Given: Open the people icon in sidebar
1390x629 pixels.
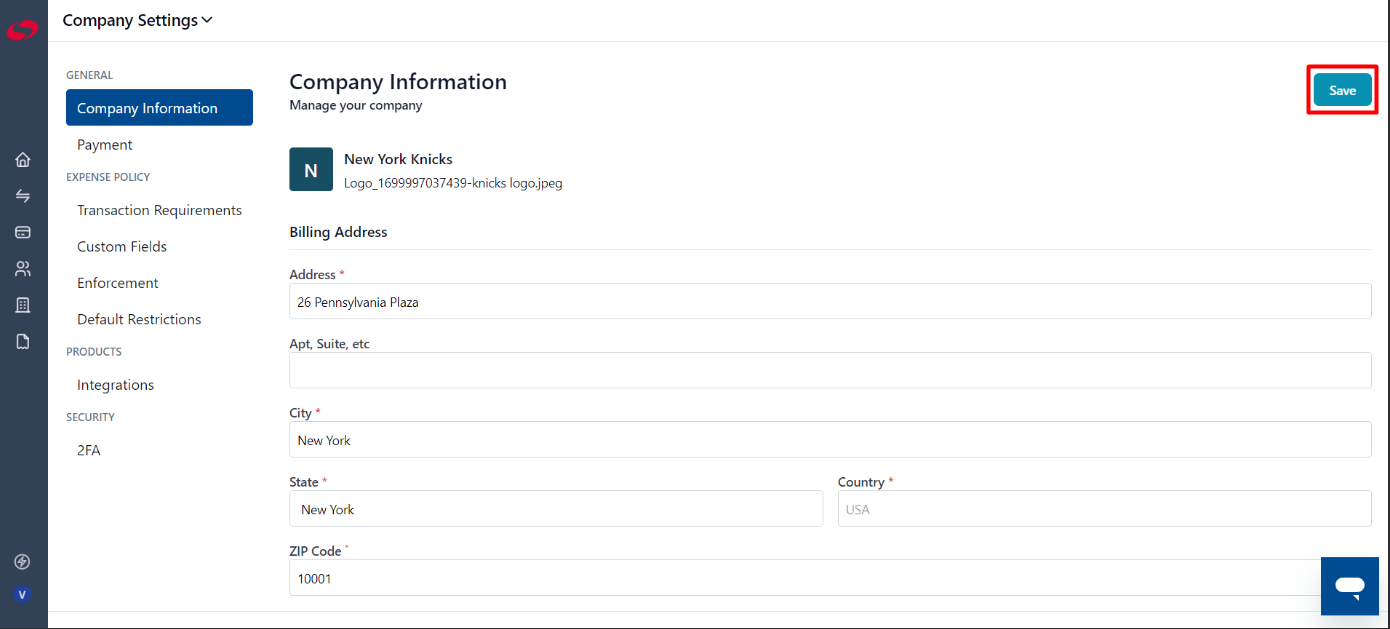Looking at the screenshot, I should point(23,268).
